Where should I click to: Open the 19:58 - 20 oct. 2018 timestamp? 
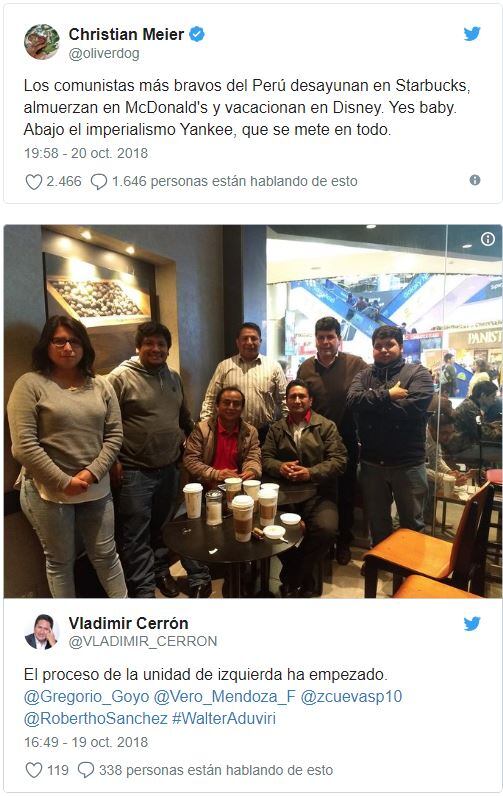point(86,153)
